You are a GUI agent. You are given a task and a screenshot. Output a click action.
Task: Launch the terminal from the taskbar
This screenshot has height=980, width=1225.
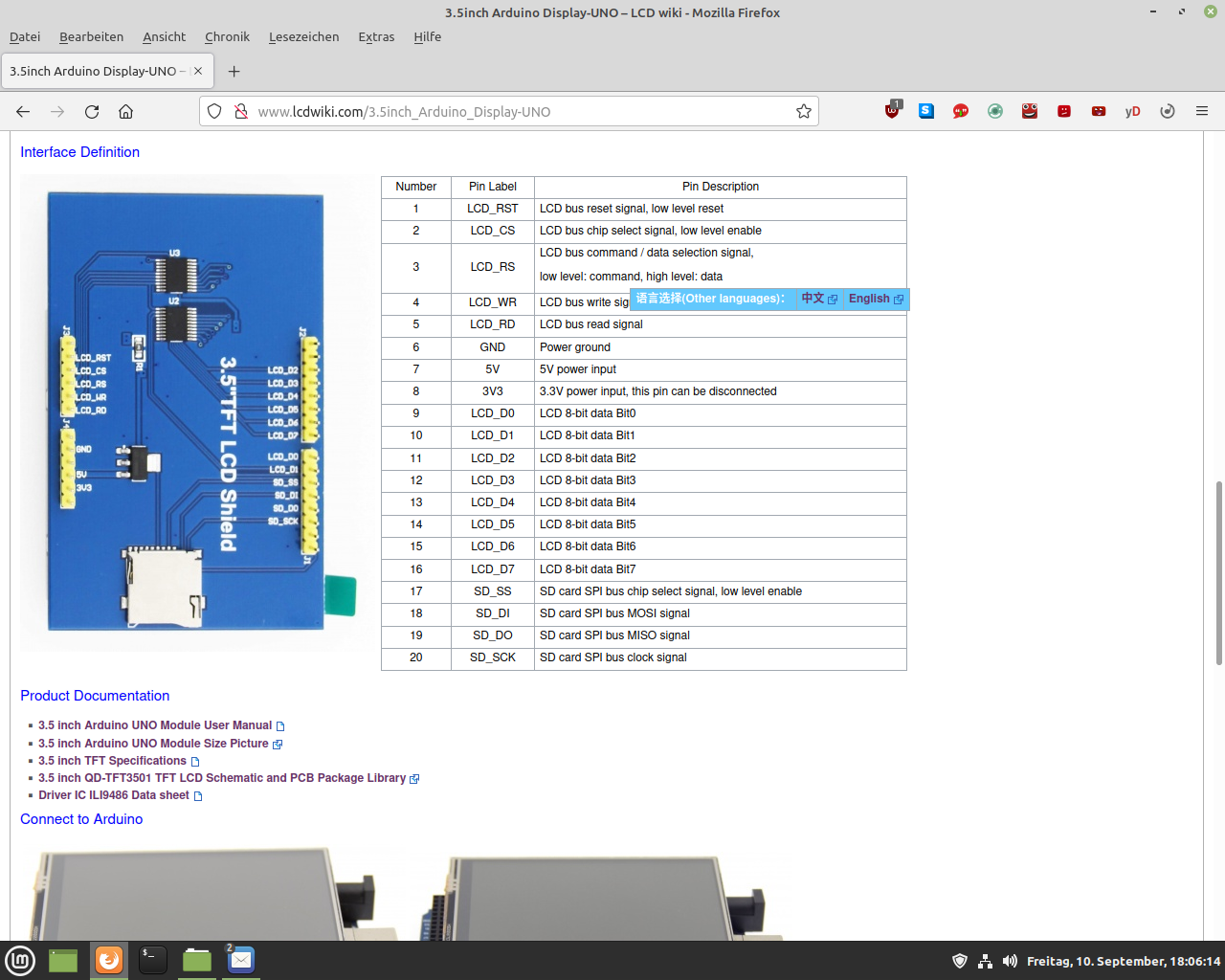click(153, 960)
